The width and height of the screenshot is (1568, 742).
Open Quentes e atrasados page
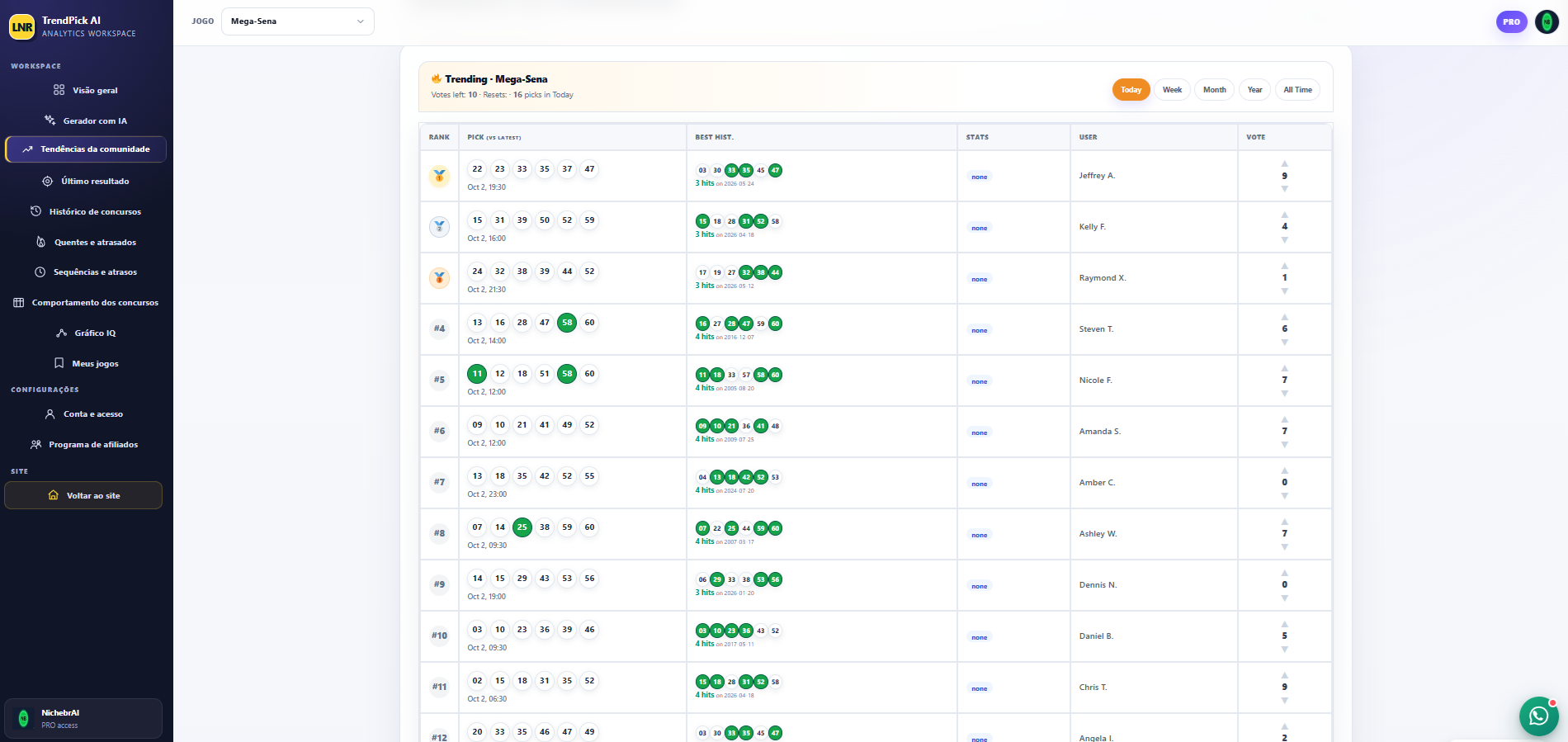tap(86, 242)
